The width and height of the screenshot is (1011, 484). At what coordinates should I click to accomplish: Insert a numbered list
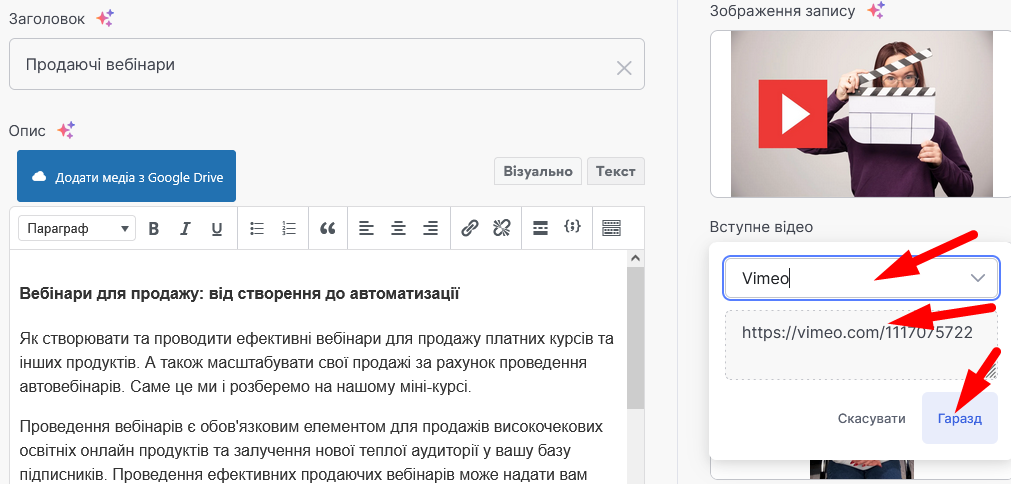pyautogui.click(x=289, y=228)
